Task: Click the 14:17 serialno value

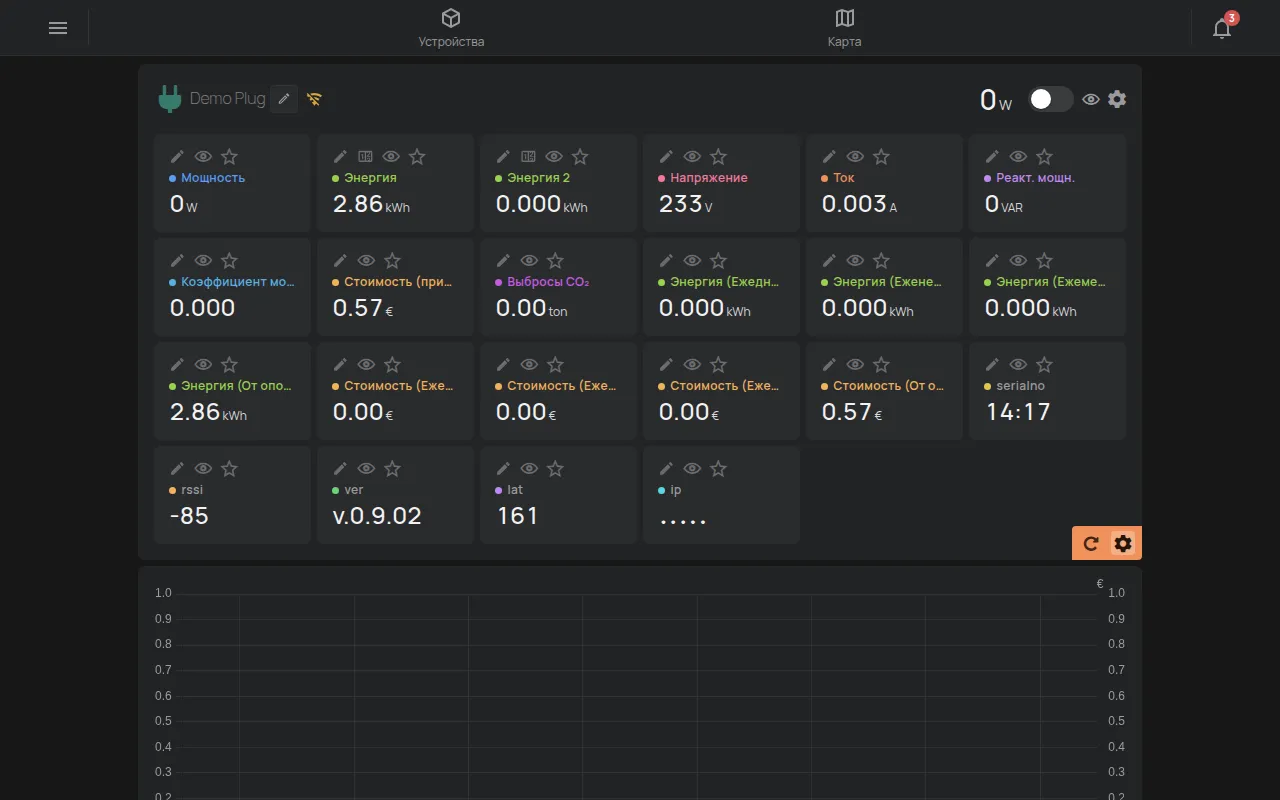Action: click(x=1018, y=412)
